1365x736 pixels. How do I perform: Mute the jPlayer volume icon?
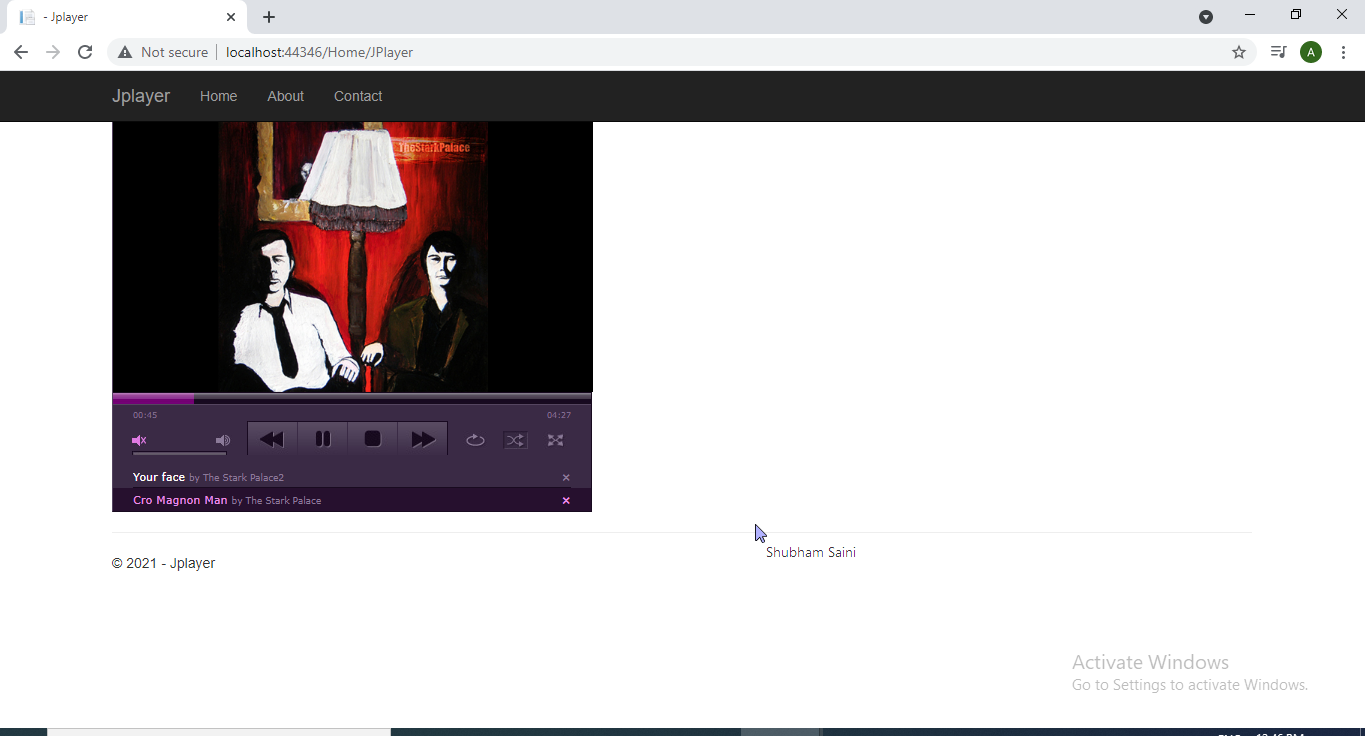(x=139, y=440)
